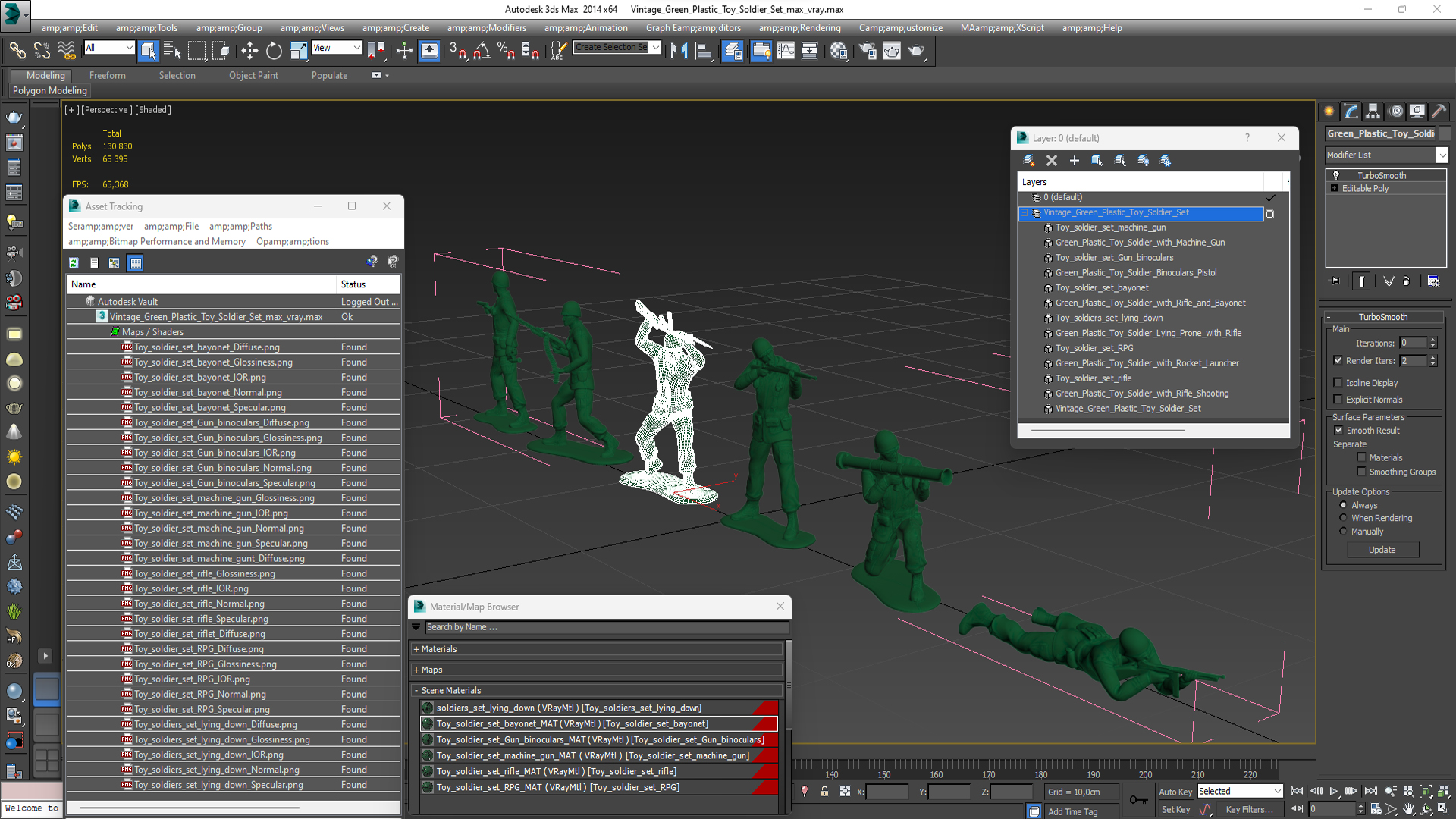Select the Move tool in main toolbar
The image size is (1456, 819).
[249, 51]
